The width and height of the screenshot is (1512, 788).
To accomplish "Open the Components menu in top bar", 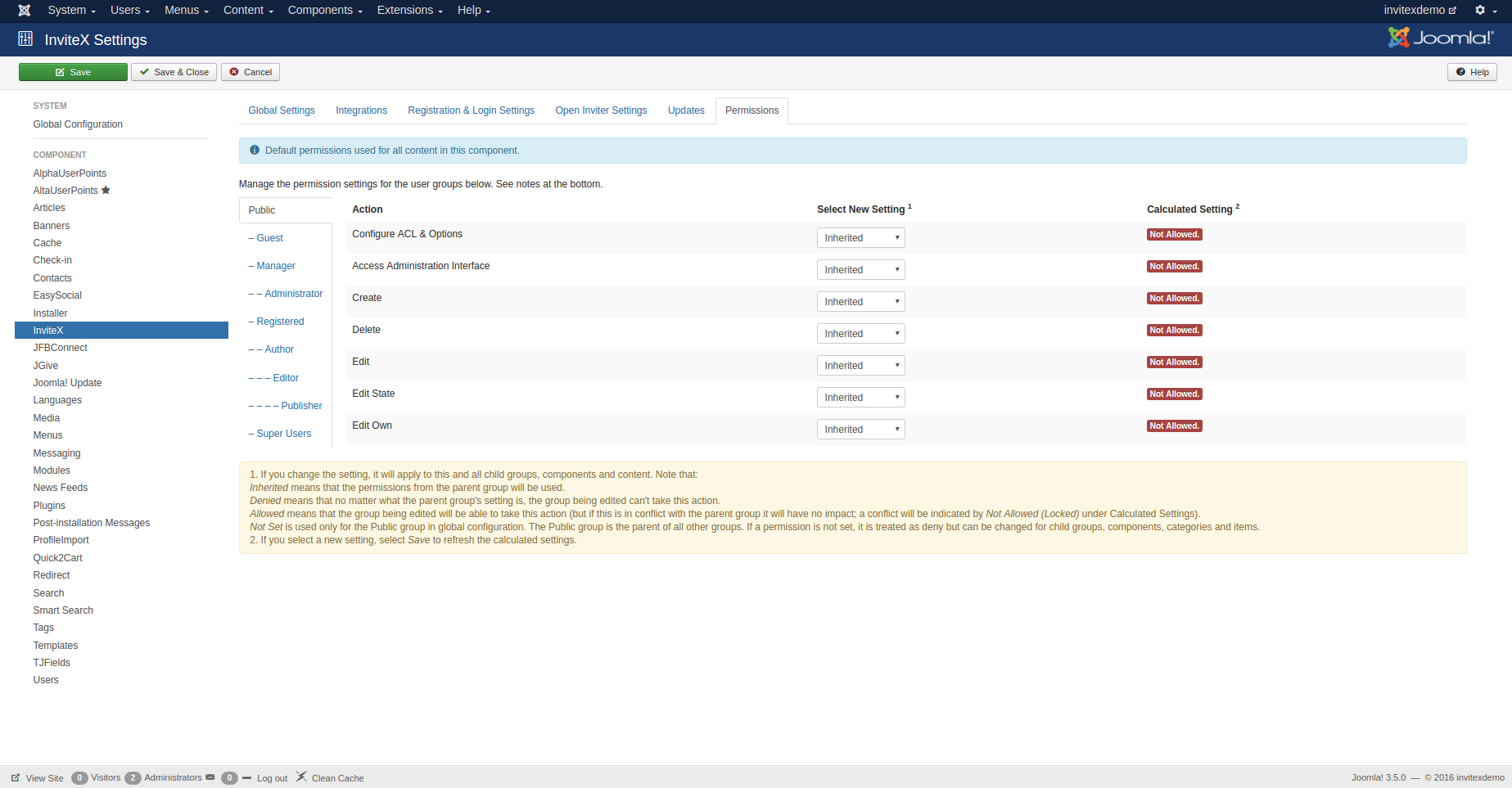I will (324, 10).
